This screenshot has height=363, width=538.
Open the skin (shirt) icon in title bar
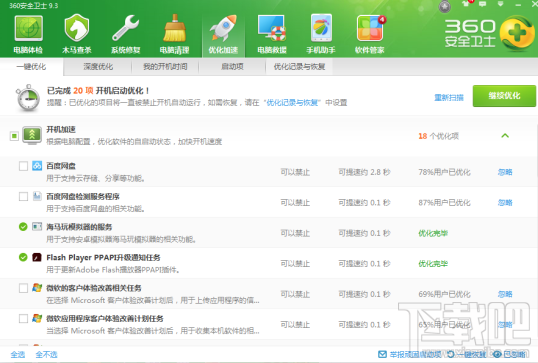pos(466,4)
